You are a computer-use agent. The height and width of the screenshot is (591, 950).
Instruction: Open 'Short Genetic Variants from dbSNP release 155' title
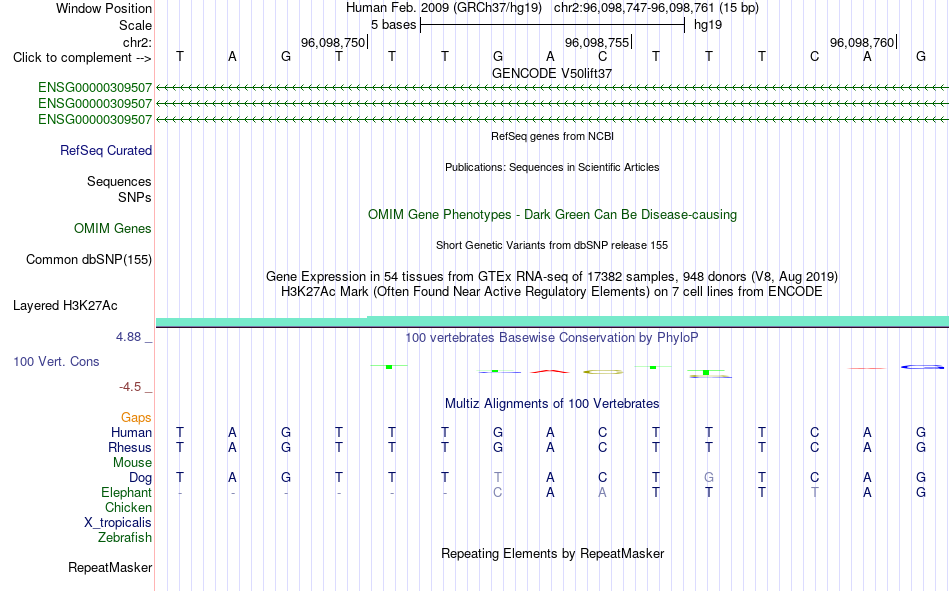[x=552, y=245]
